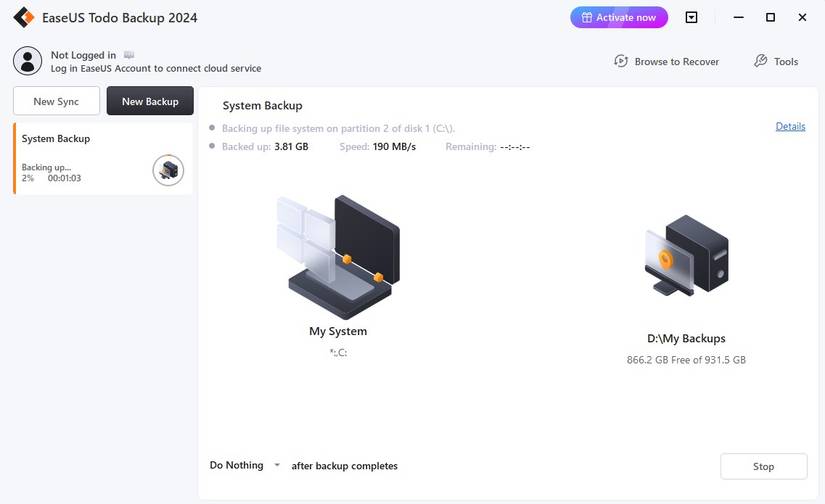Click the *:,C: source text
Viewport: 825px width, 504px height.
[x=338, y=352]
